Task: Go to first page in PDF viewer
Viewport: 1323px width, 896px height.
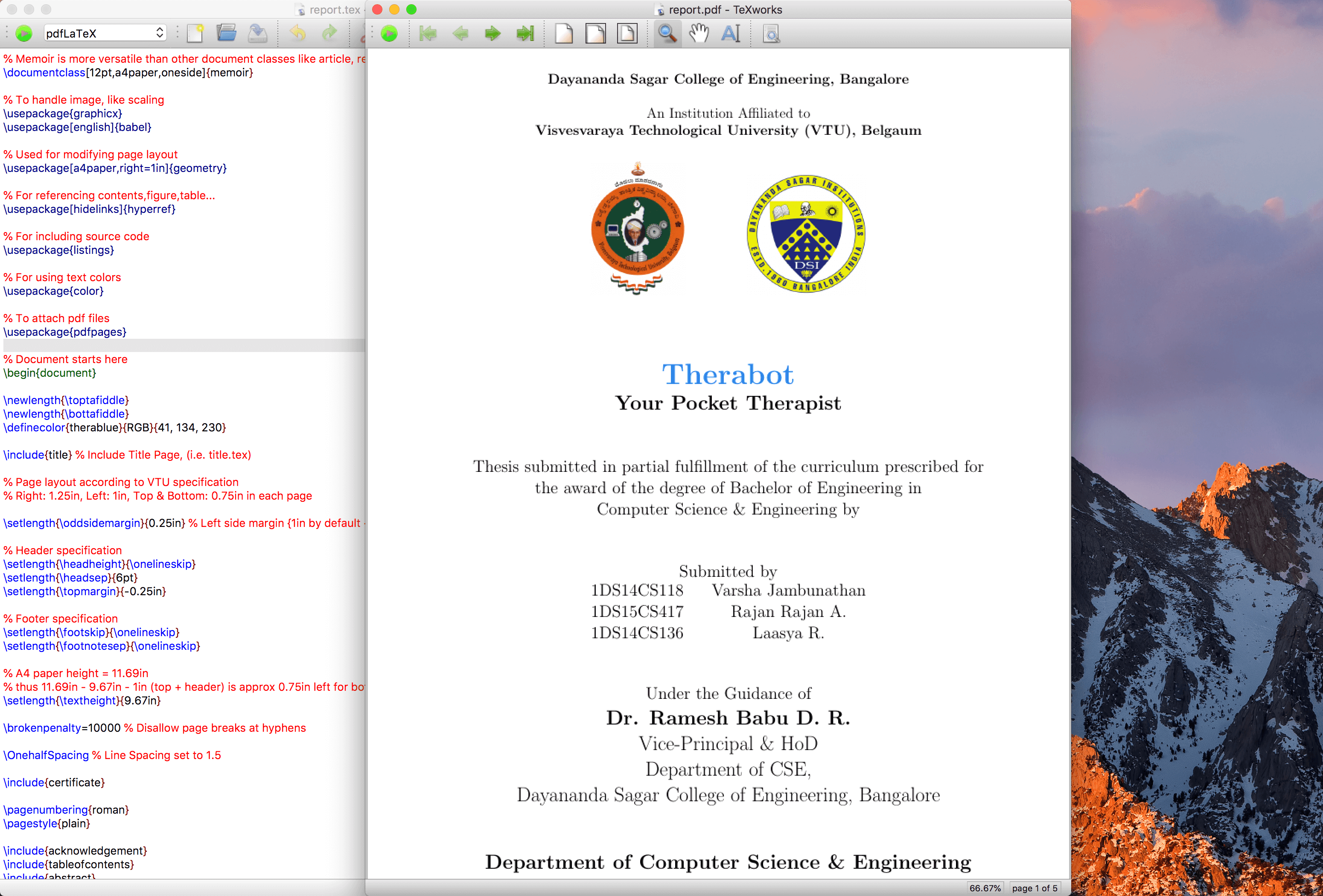Action: click(x=428, y=34)
